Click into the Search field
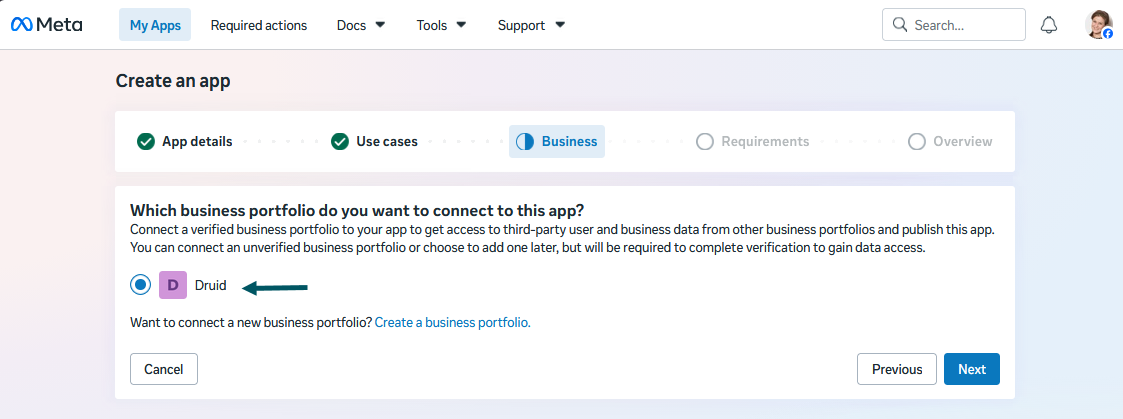The height and width of the screenshot is (419, 1123). (x=954, y=25)
